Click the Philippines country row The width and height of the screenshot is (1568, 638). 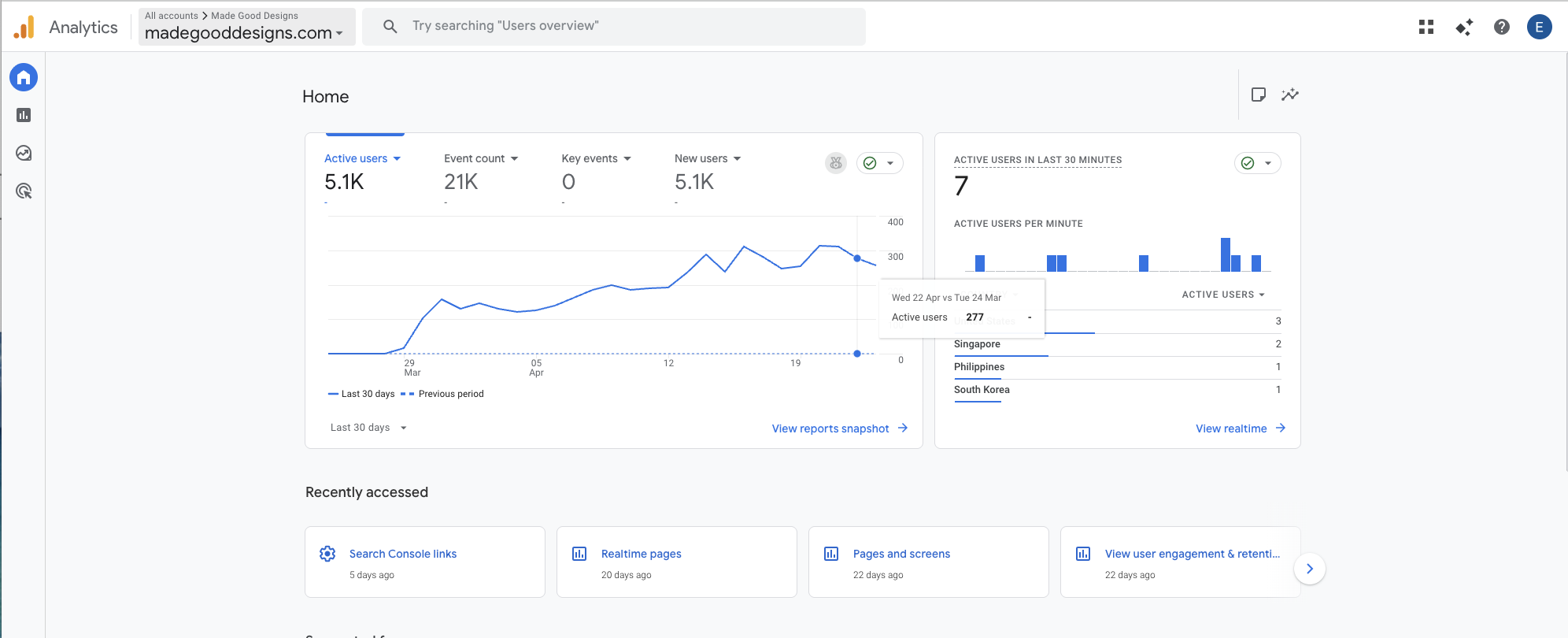click(1118, 368)
